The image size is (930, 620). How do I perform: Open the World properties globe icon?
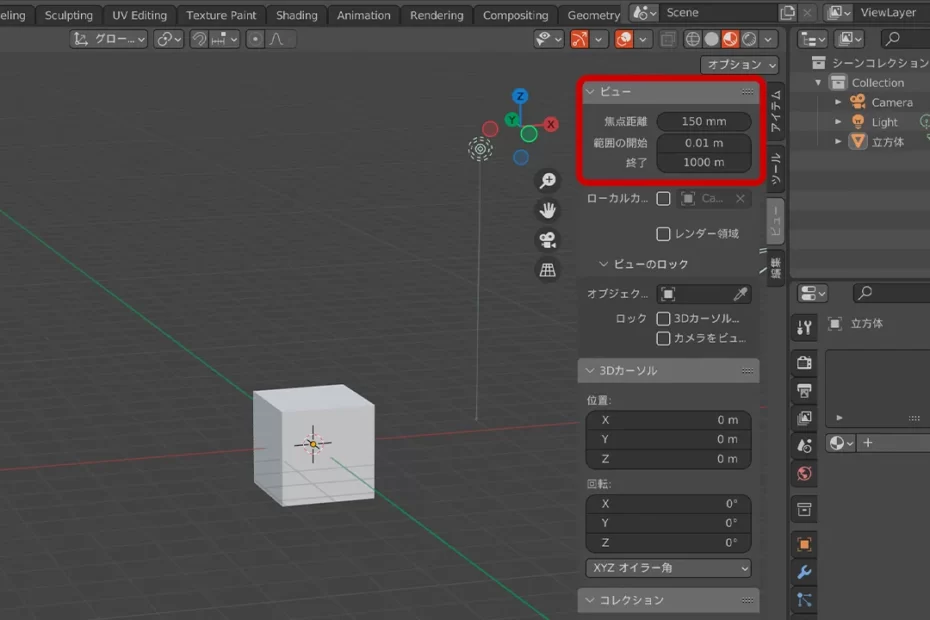coord(804,473)
